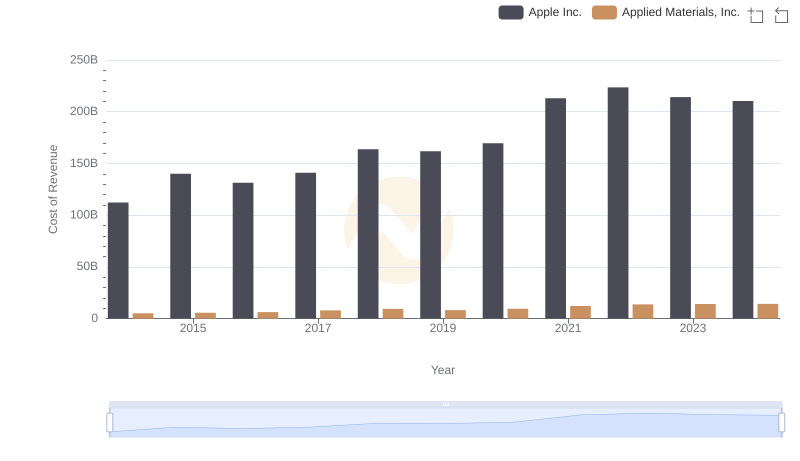Click the Apple Inc. bar for 2016
800x461 pixels.
click(x=243, y=251)
